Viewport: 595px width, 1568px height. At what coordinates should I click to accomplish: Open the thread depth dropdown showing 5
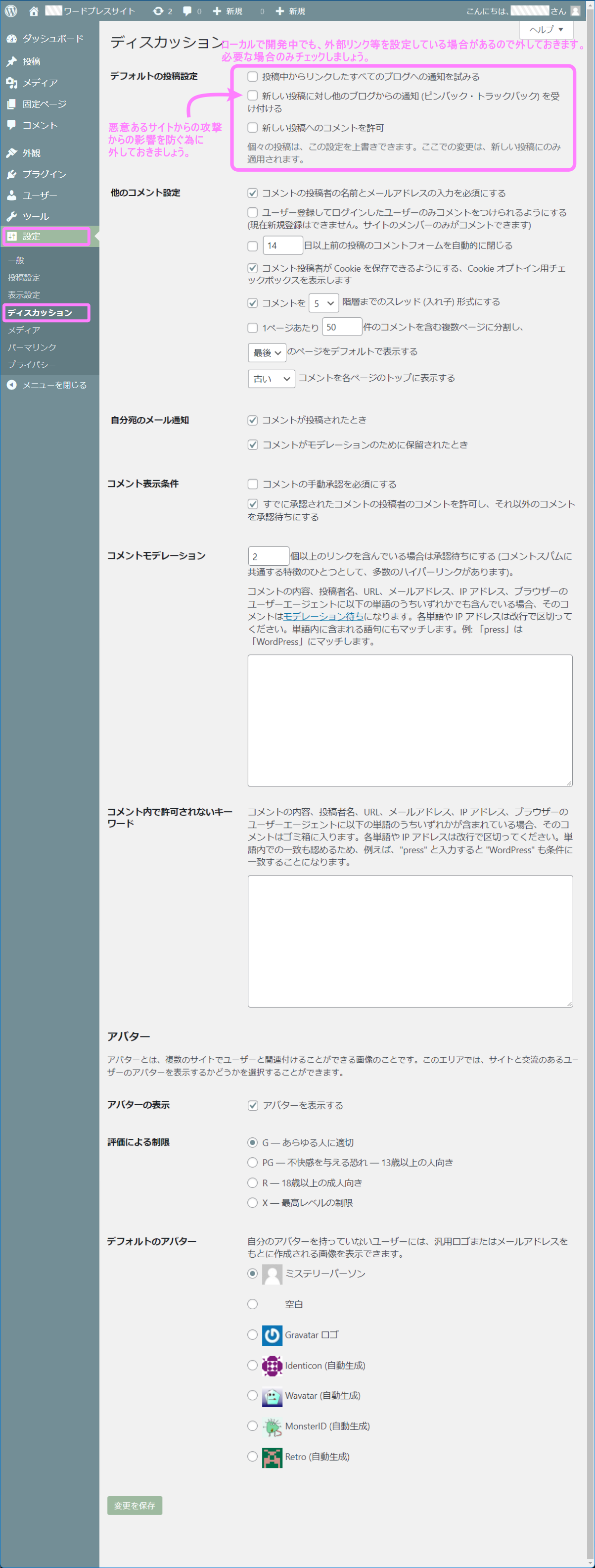click(323, 303)
